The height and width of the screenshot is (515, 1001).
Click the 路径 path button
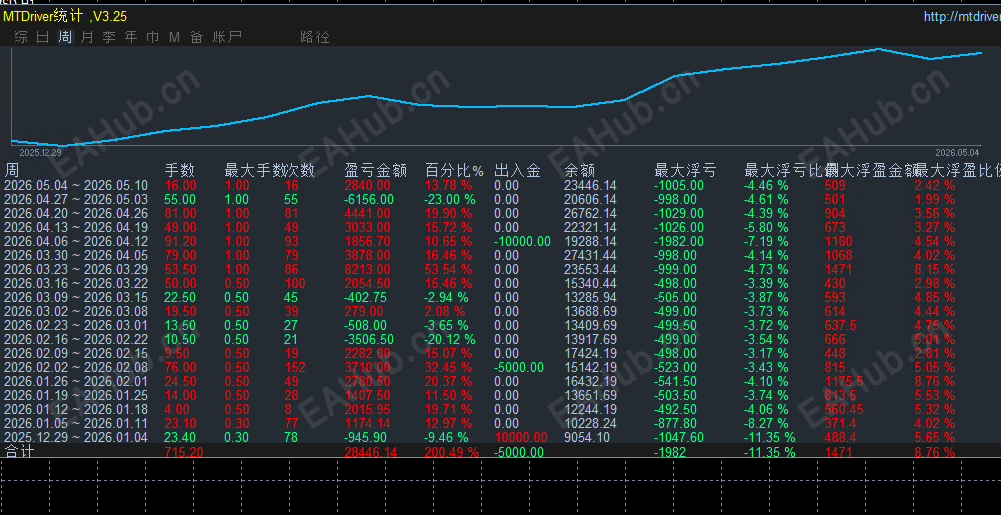click(315, 37)
